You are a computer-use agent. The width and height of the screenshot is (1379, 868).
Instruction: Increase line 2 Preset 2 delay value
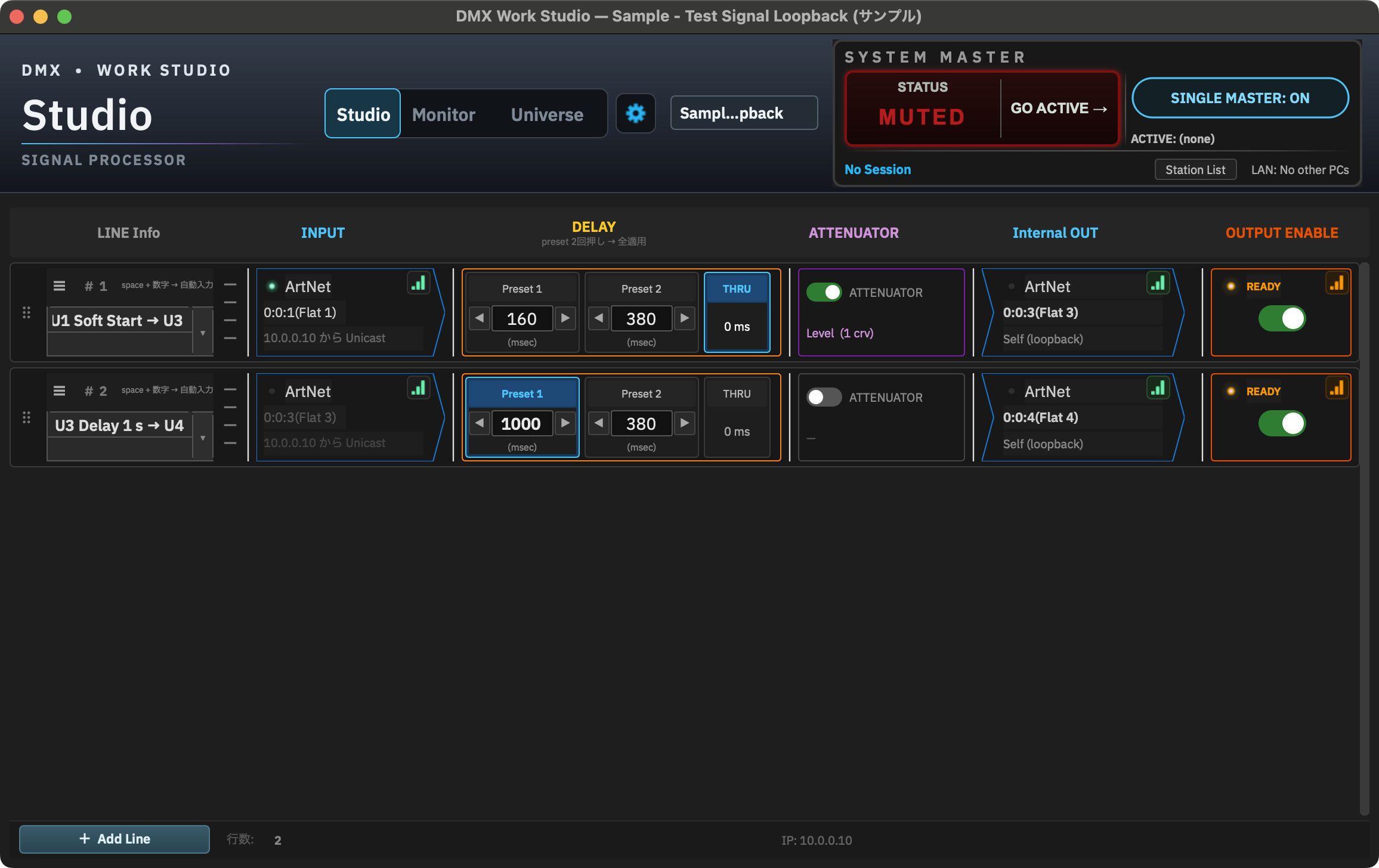[685, 423]
